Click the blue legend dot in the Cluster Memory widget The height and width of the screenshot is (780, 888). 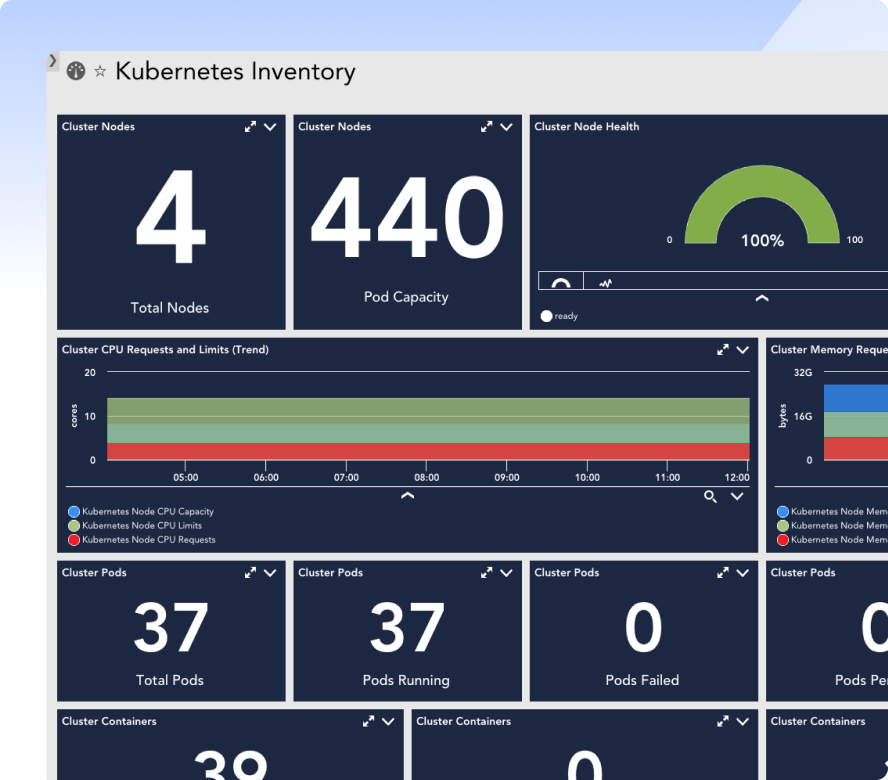[783, 512]
